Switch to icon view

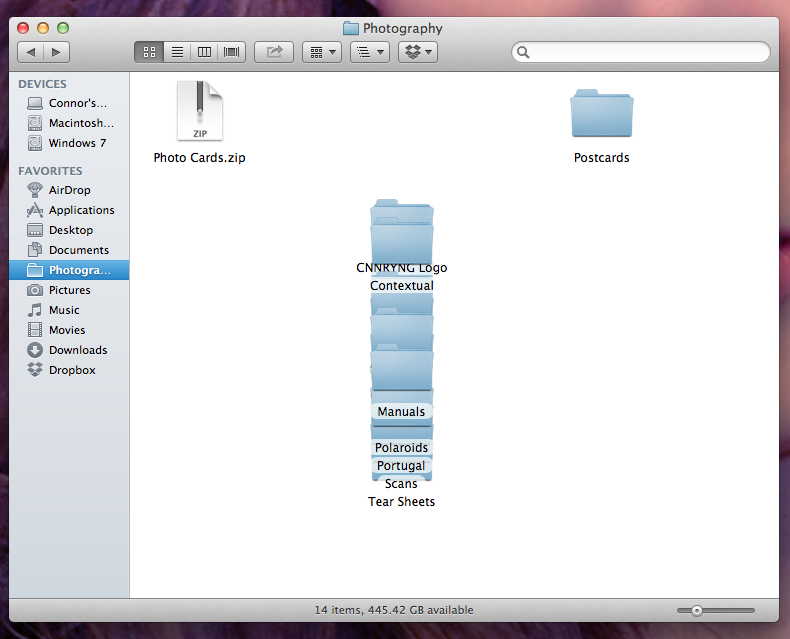point(149,52)
